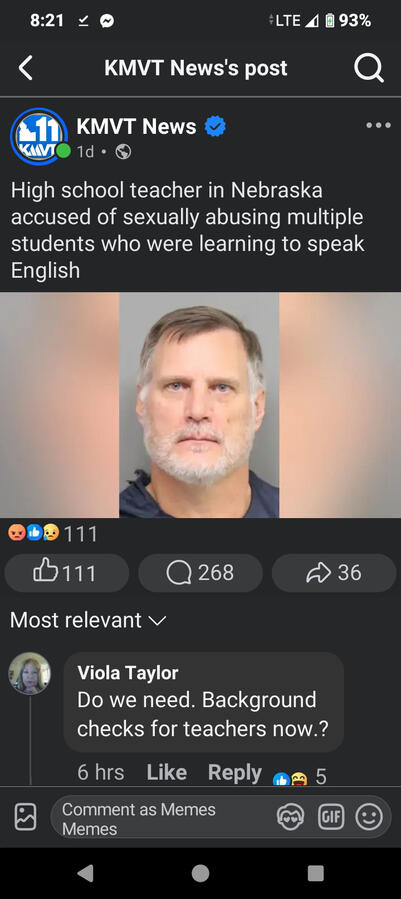
Task: Expand the Most relevant comment sort dropdown
Action: click(x=88, y=620)
